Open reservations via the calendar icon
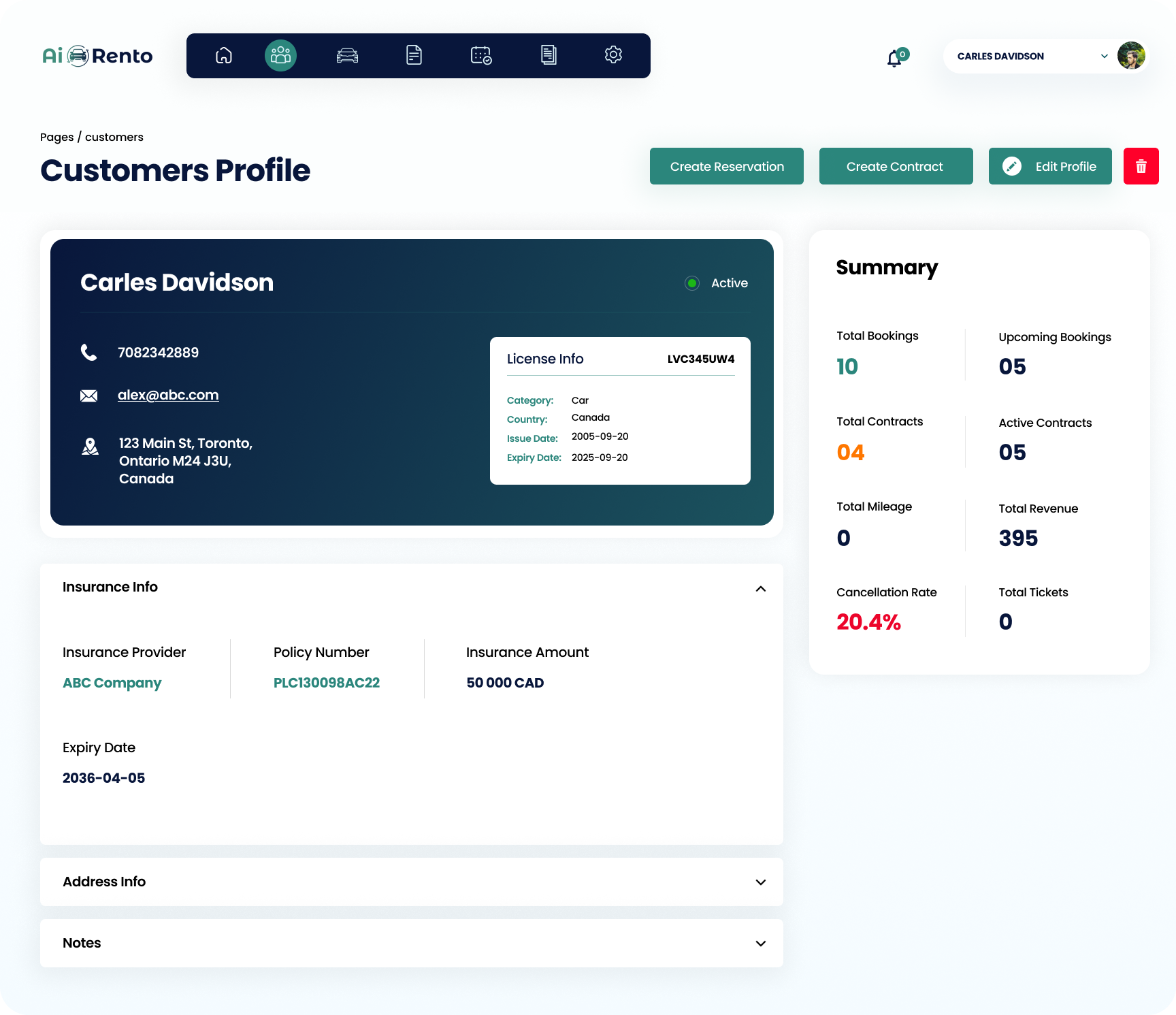 tap(480, 55)
